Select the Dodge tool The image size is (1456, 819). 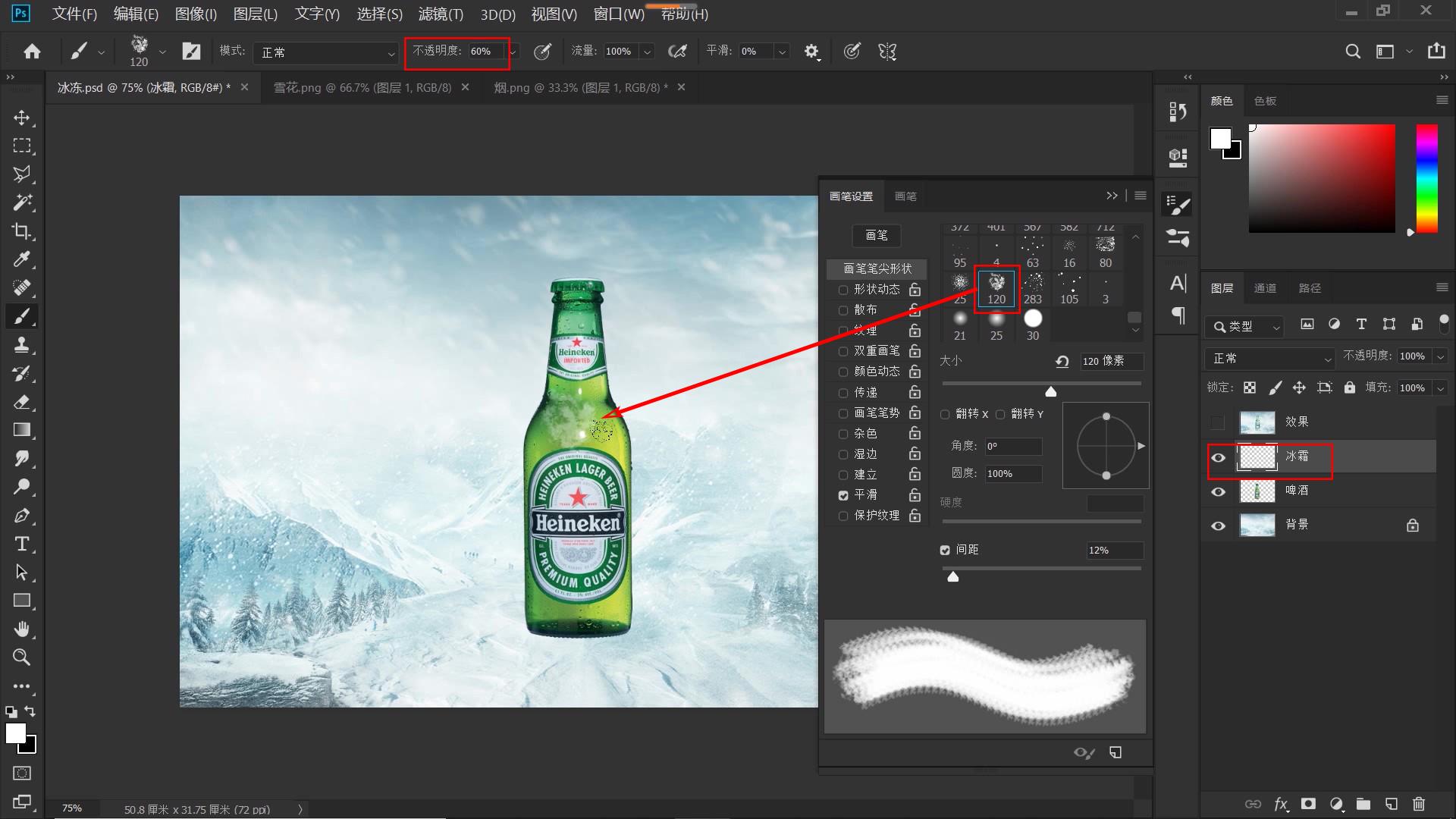[22, 487]
